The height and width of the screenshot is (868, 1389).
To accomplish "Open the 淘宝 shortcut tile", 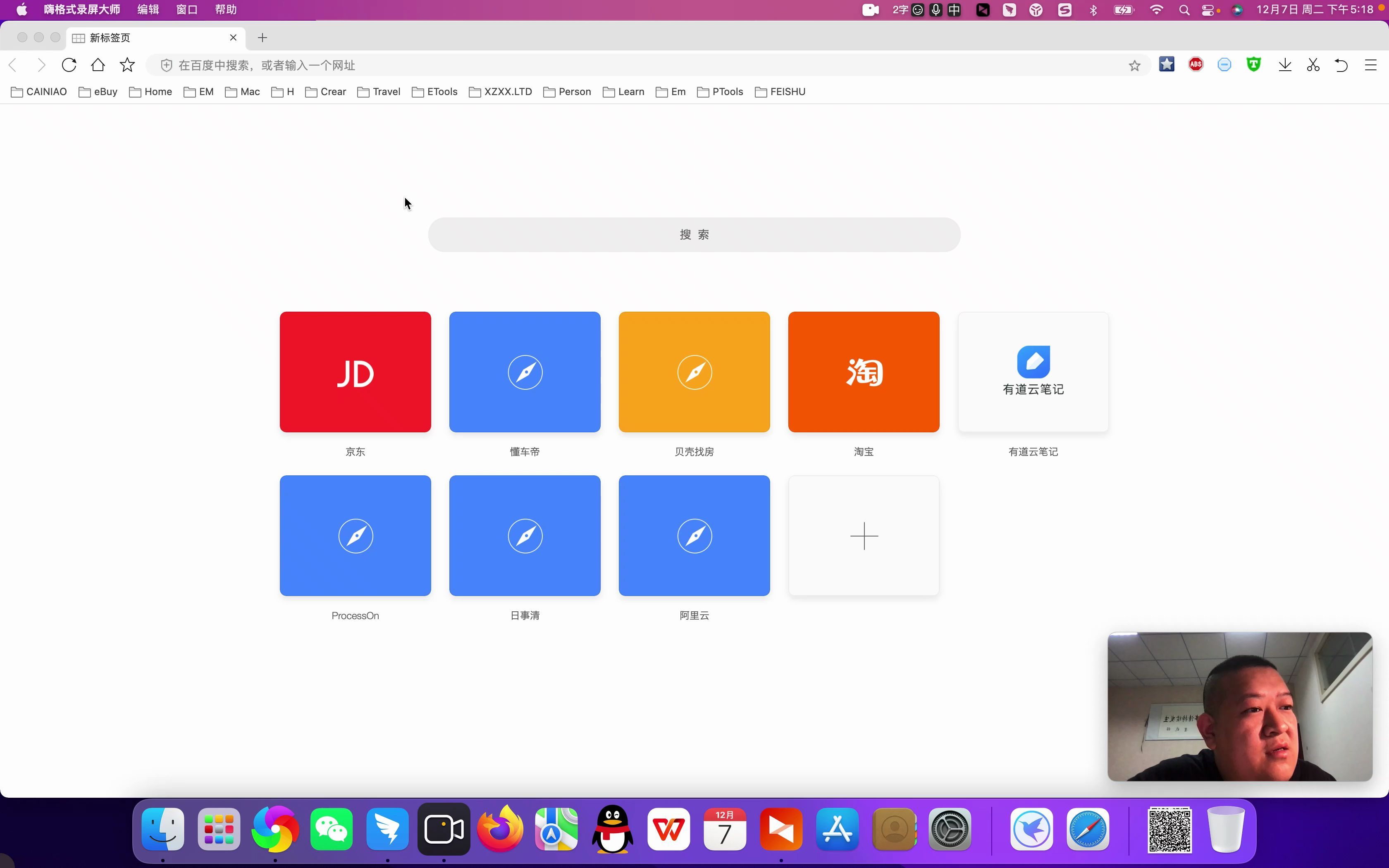I will click(863, 372).
